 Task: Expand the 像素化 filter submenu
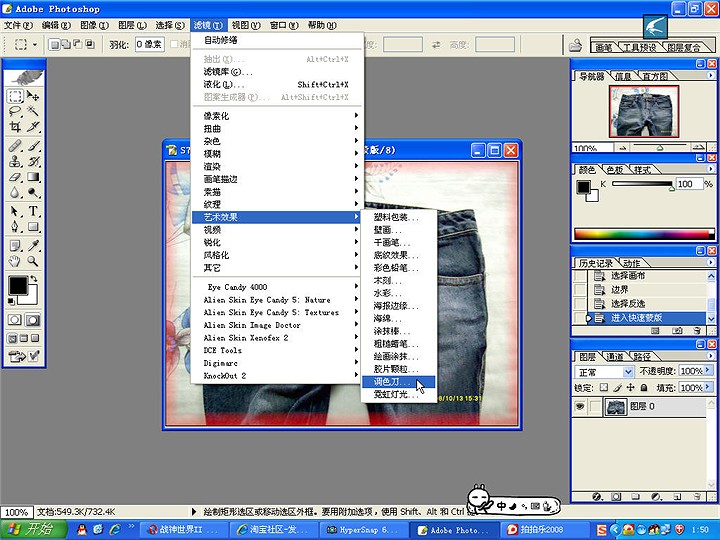coord(277,116)
